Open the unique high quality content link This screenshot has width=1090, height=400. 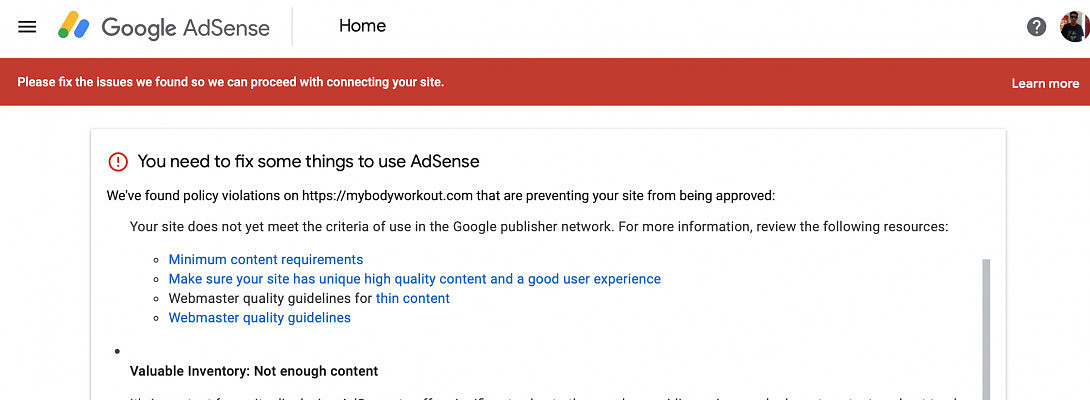[414, 279]
